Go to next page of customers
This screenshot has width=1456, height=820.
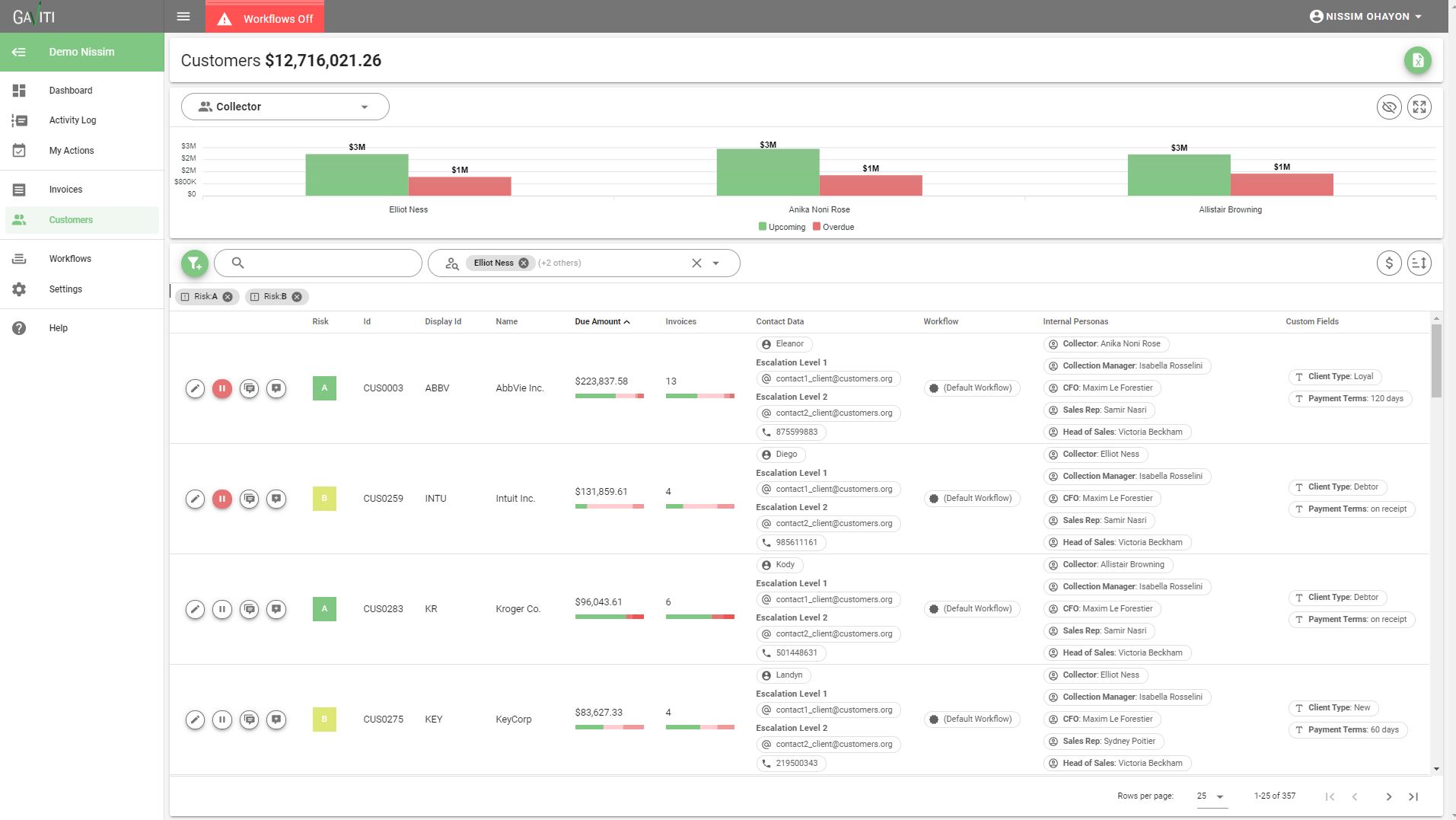click(1388, 796)
